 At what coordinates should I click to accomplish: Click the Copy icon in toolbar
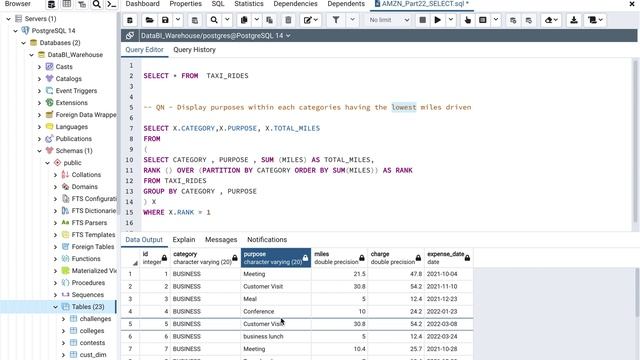244,20
